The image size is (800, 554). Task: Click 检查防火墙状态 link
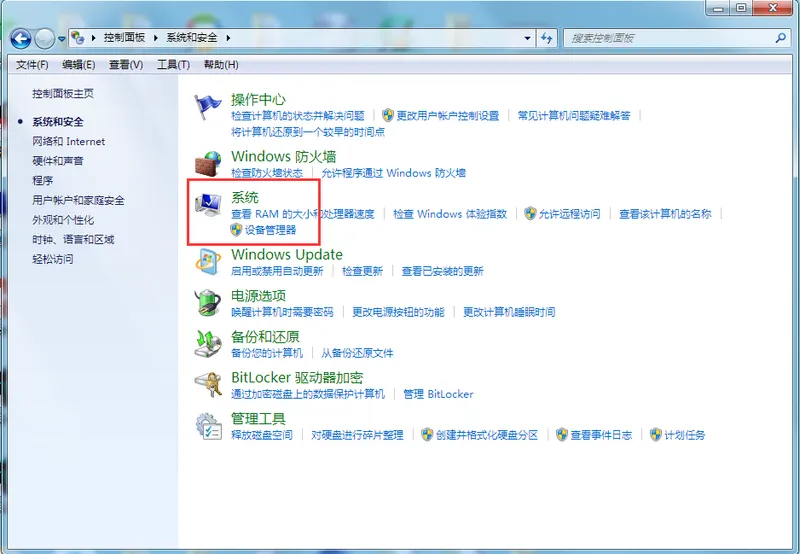click(267, 173)
